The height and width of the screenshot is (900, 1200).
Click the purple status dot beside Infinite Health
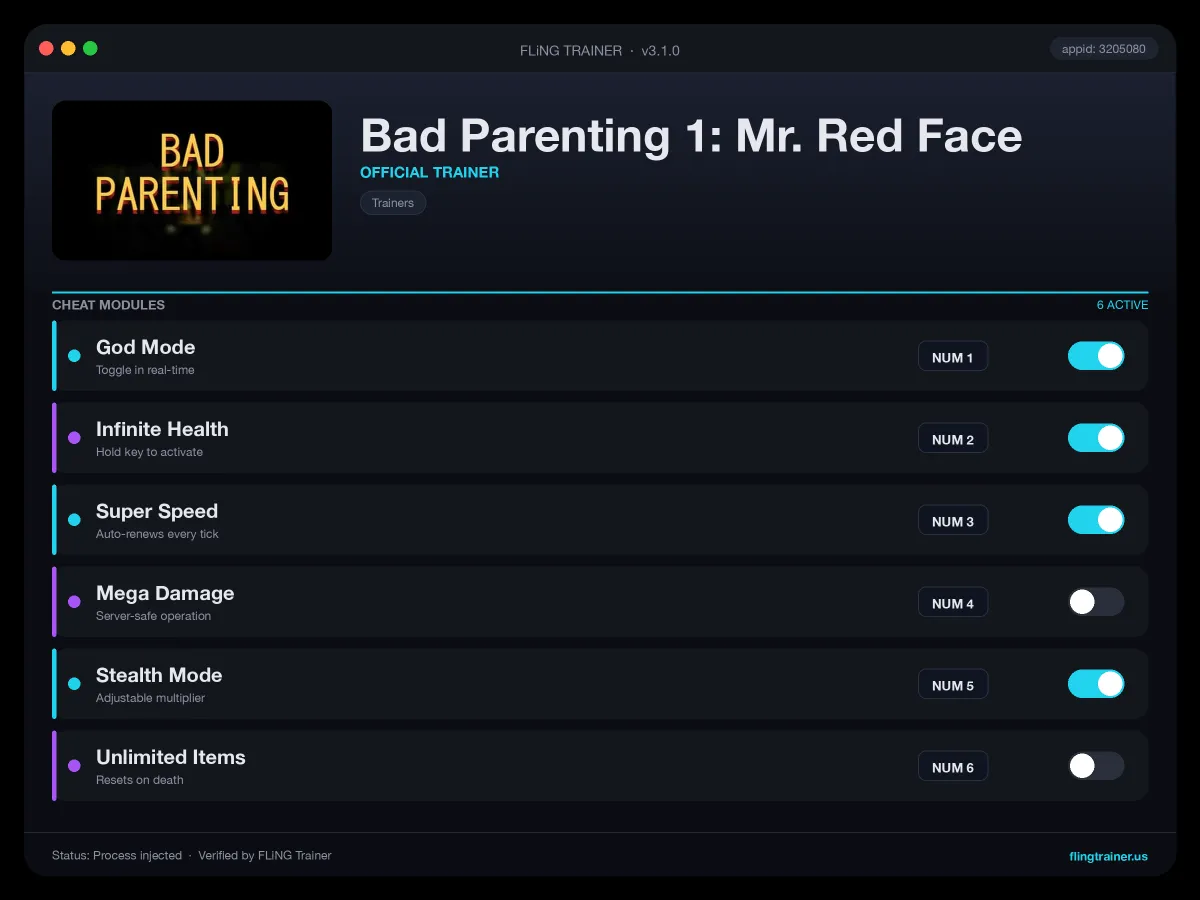pos(74,438)
